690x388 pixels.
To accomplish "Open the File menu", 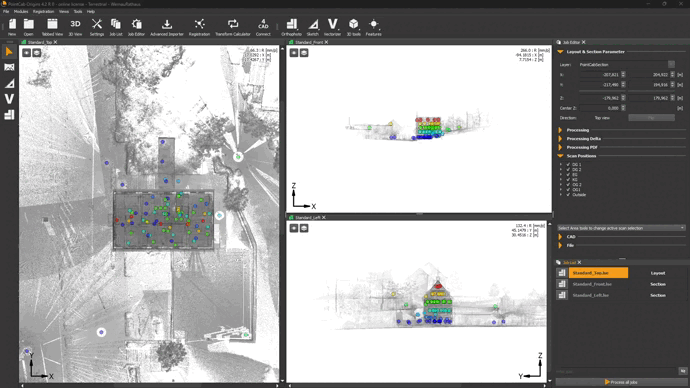I will click(x=6, y=11).
